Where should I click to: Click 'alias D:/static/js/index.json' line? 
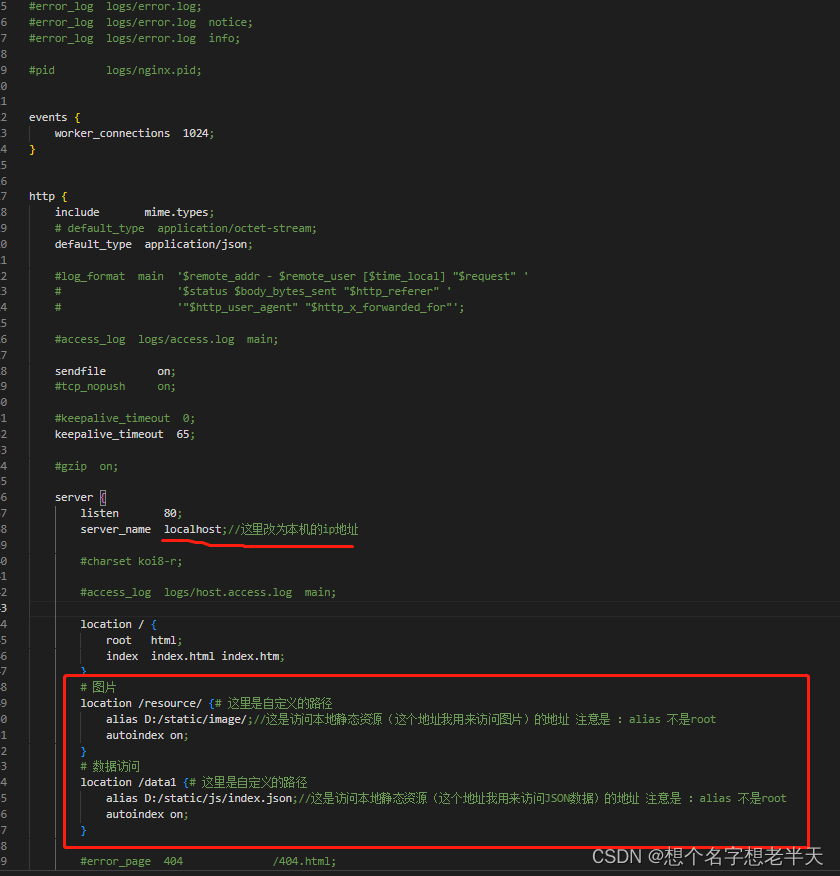pos(446,798)
